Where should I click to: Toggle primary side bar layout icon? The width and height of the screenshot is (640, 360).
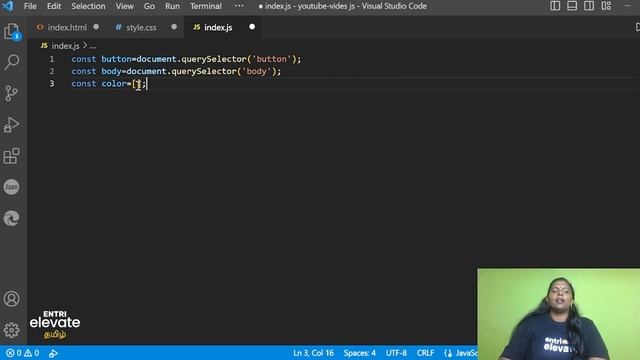tap(555, 6)
